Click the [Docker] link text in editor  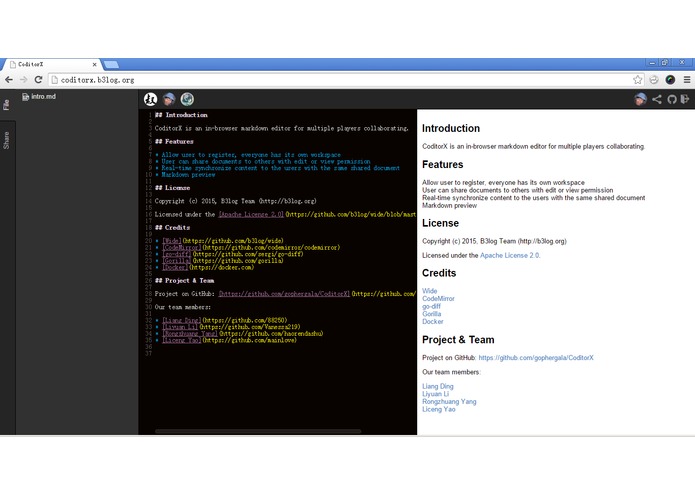[175, 268]
